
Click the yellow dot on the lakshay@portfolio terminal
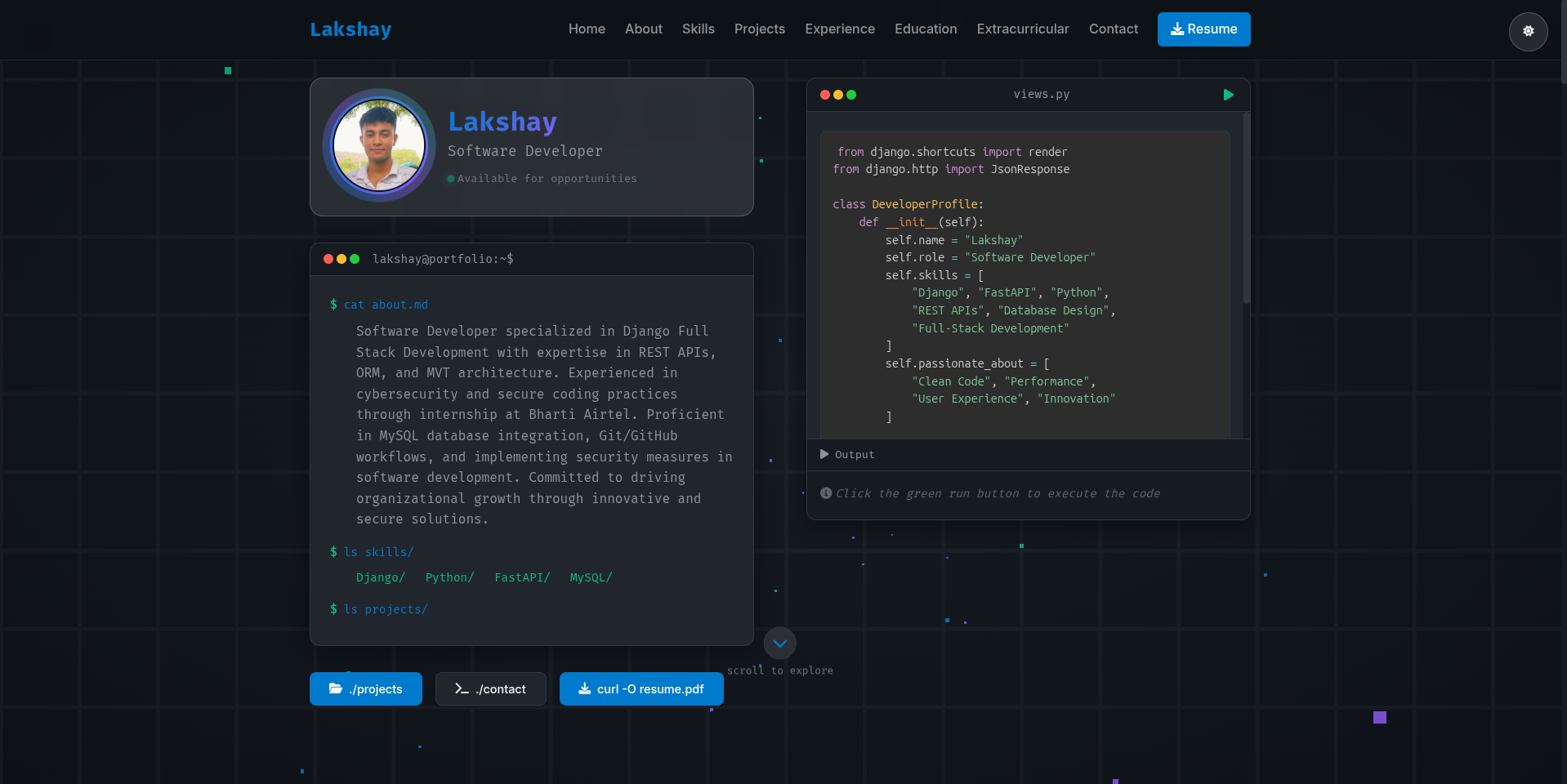pyautogui.click(x=341, y=259)
